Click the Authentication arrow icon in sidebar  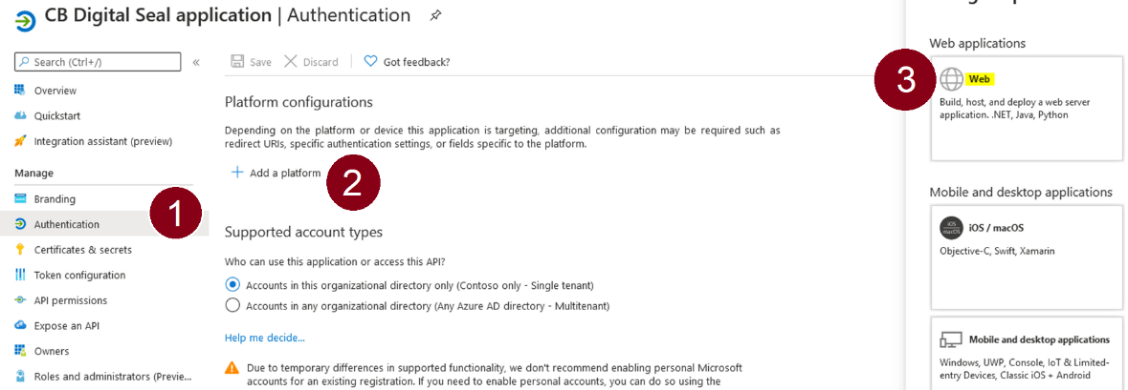point(20,224)
